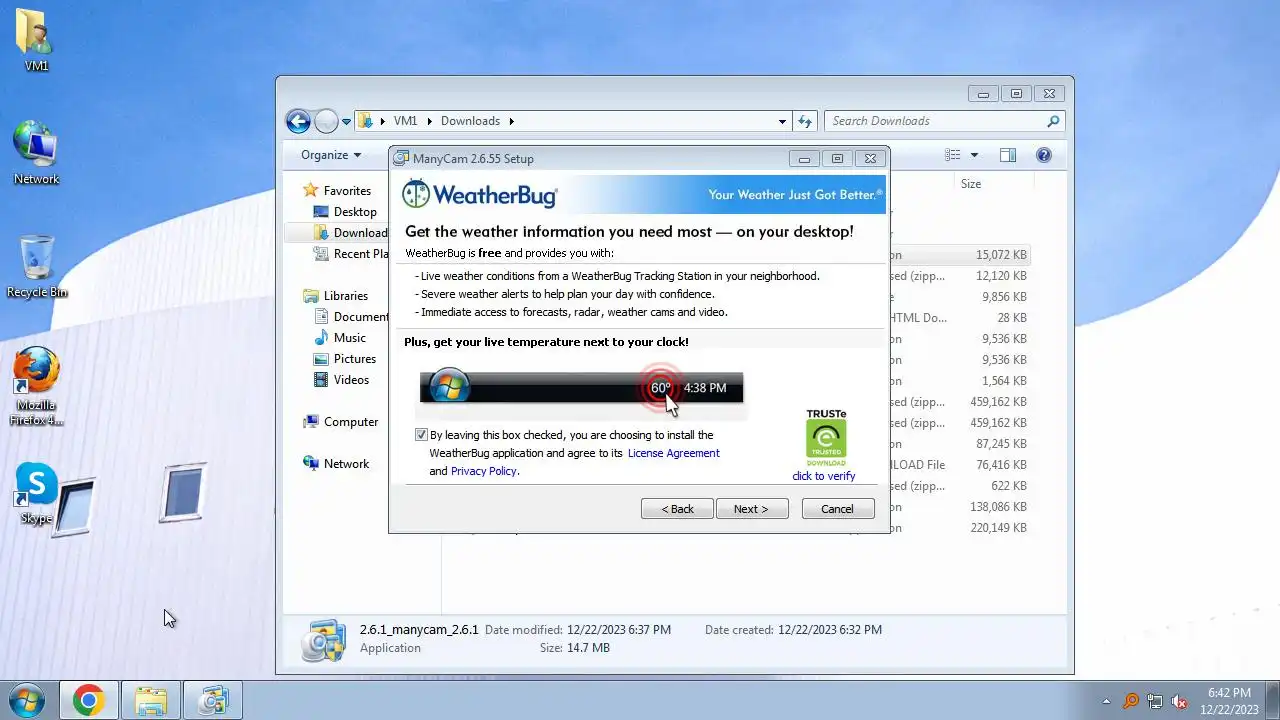The image size is (1280, 720).
Task: Switch to Explorer in the taskbar
Action: [x=151, y=701]
